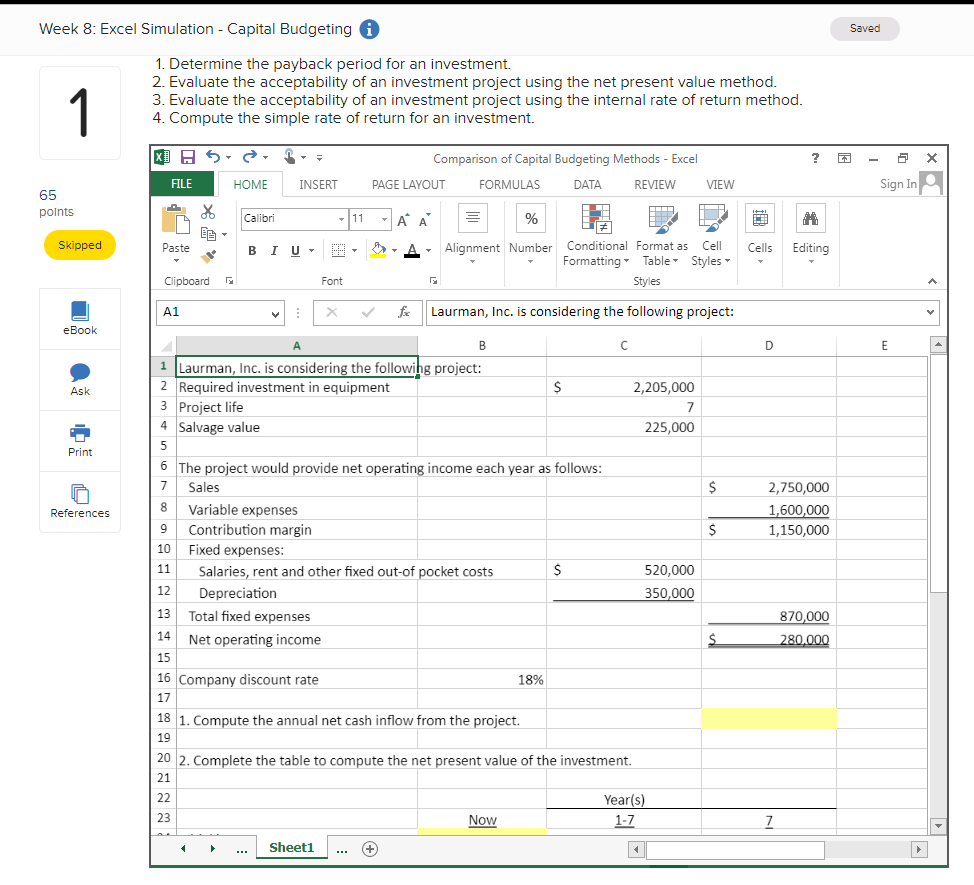Select the Sheet1 tab at the bottom
The image size is (974, 885).
291,847
